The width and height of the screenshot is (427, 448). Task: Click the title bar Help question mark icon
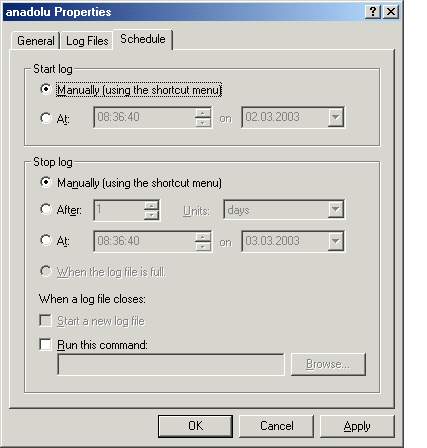(x=373, y=12)
